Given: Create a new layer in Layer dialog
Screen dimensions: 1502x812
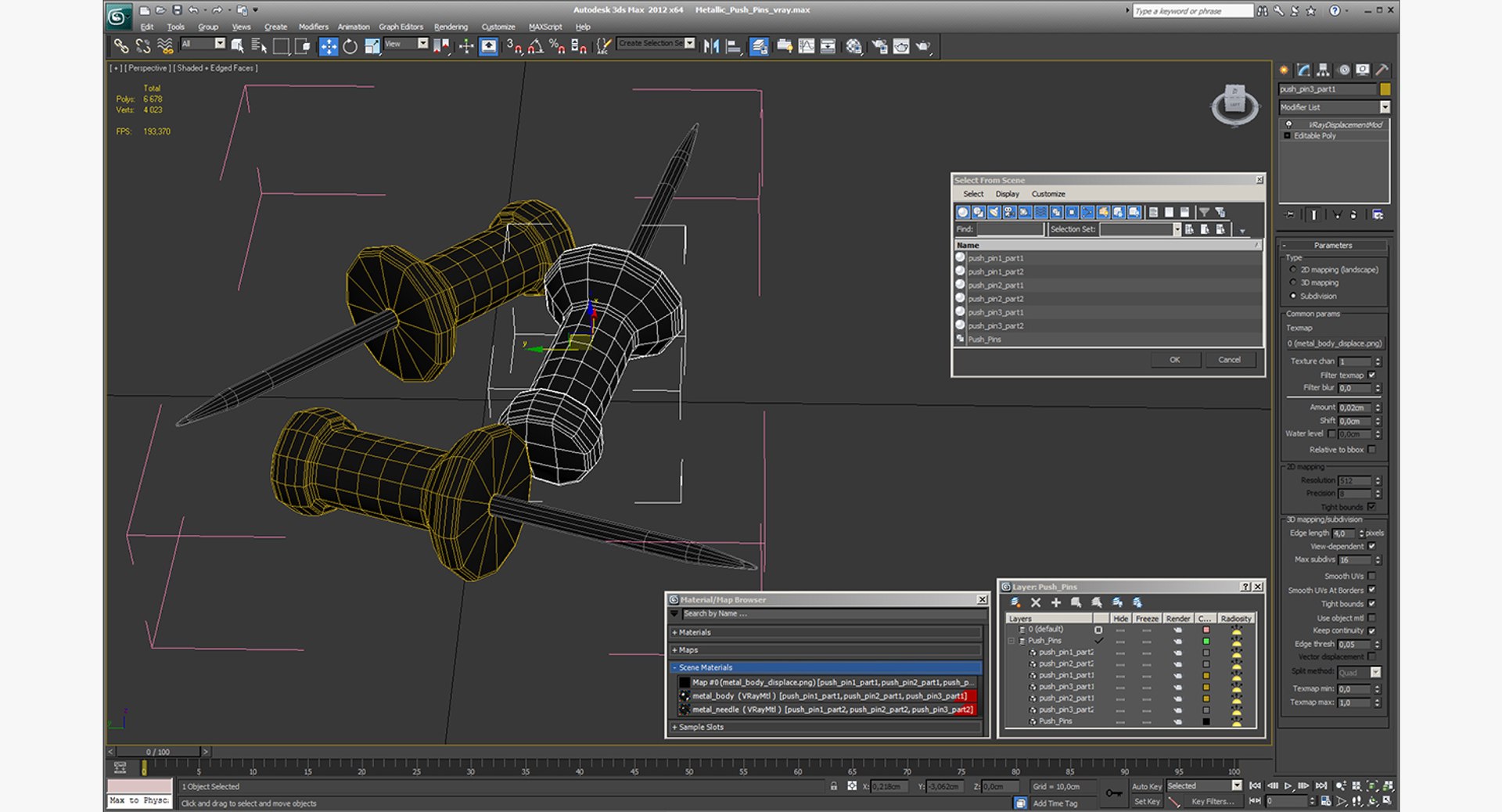Looking at the screenshot, I should tap(1015, 602).
